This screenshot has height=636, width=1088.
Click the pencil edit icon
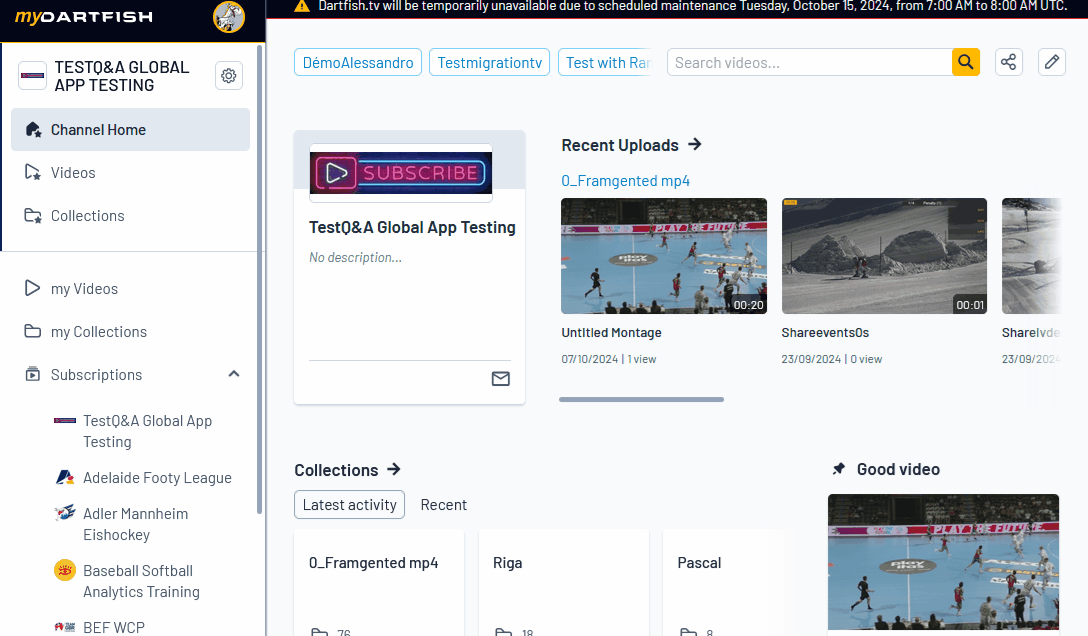(1052, 62)
